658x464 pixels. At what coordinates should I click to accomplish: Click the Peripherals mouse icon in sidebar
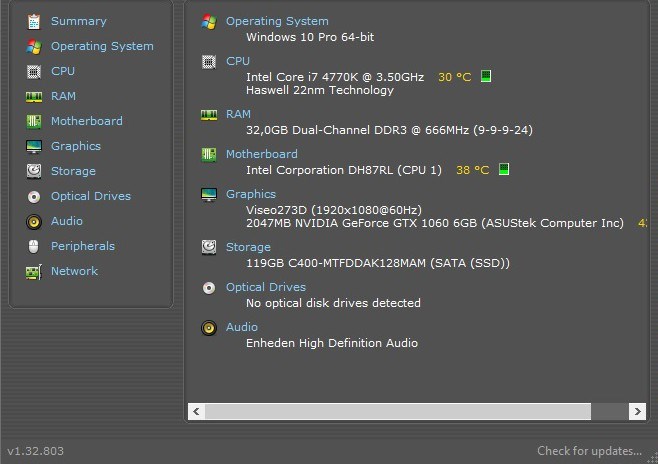tap(33, 246)
